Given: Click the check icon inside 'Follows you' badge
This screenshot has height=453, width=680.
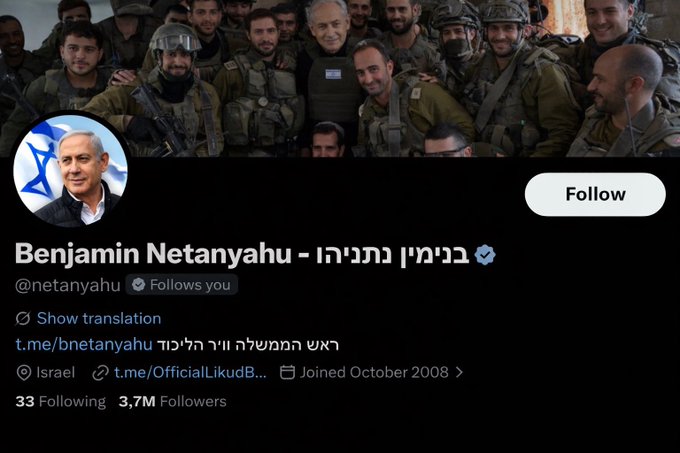Looking at the screenshot, I should (x=138, y=285).
